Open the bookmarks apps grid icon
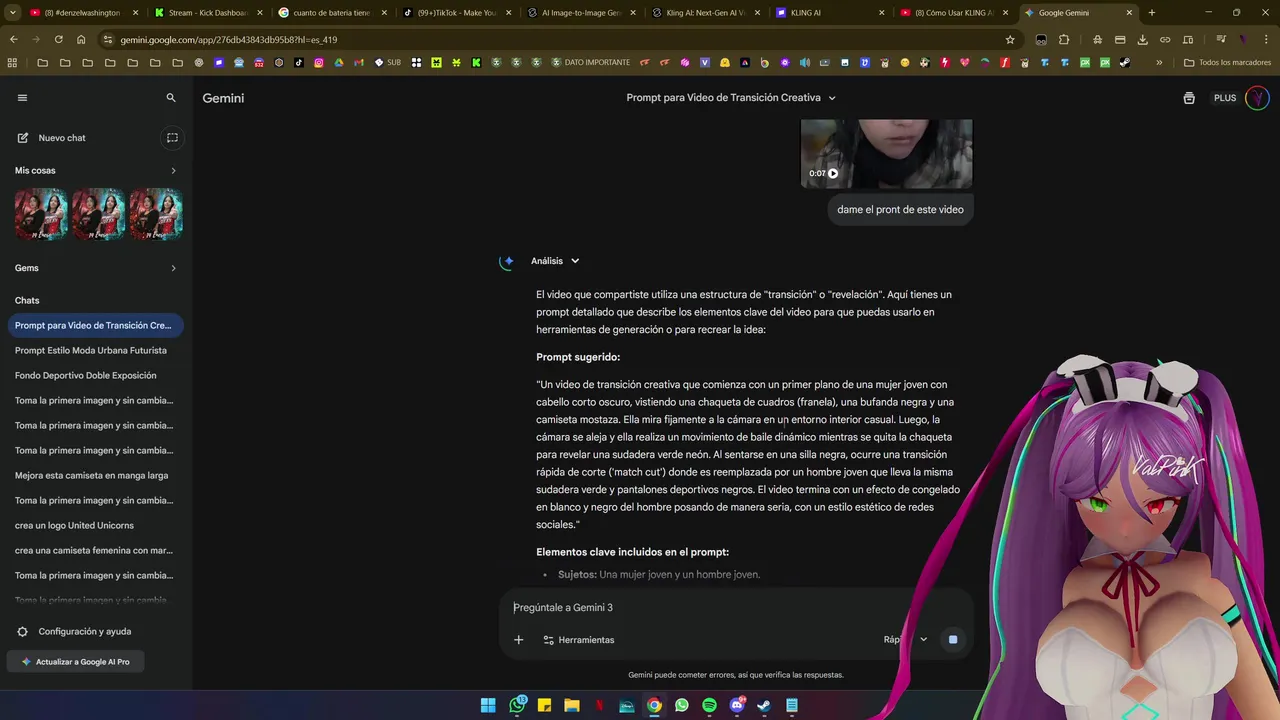Image resolution: width=1280 pixels, height=720 pixels. [x=12, y=62]
